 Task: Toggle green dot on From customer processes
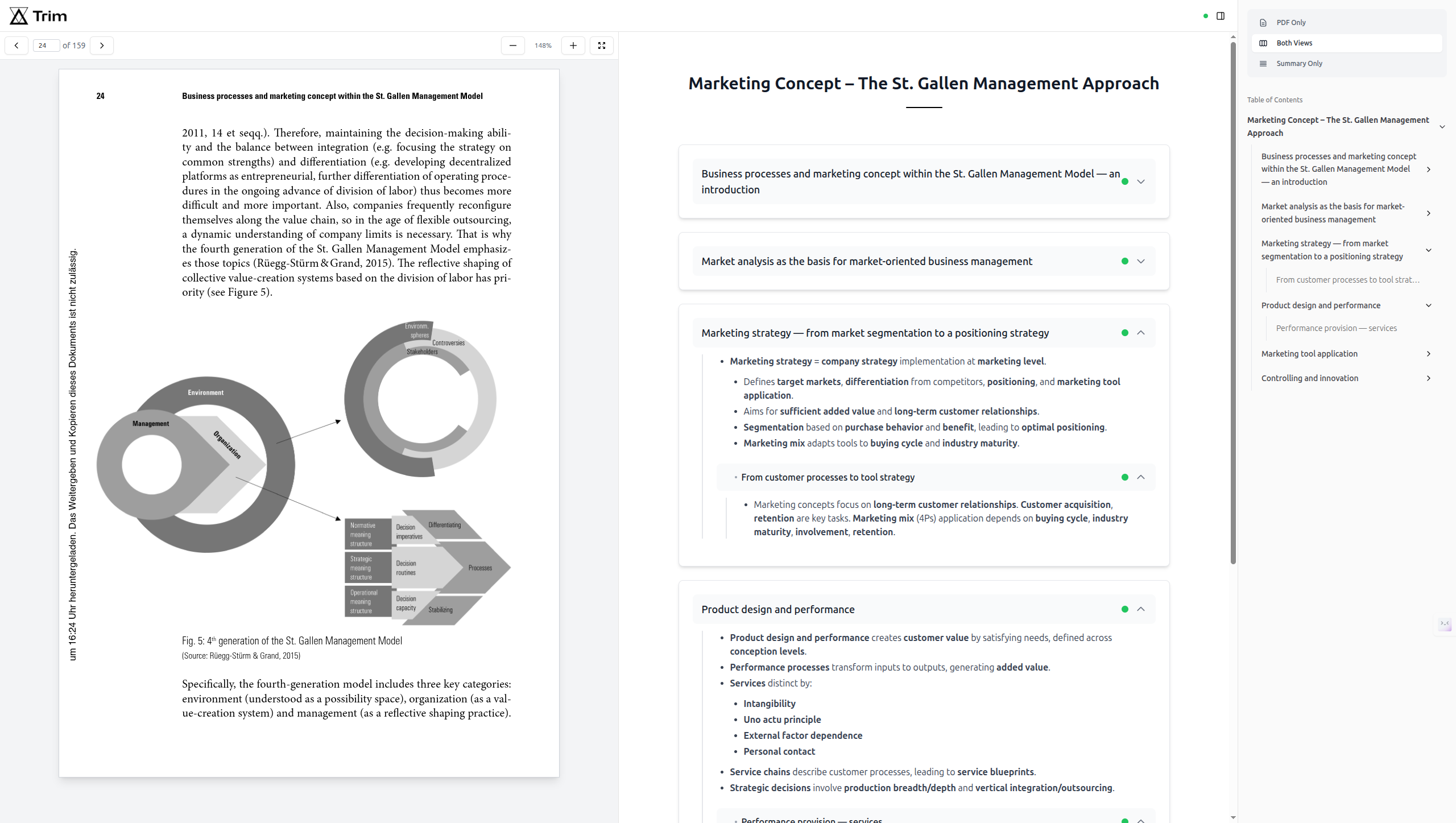coord(1124,477)
